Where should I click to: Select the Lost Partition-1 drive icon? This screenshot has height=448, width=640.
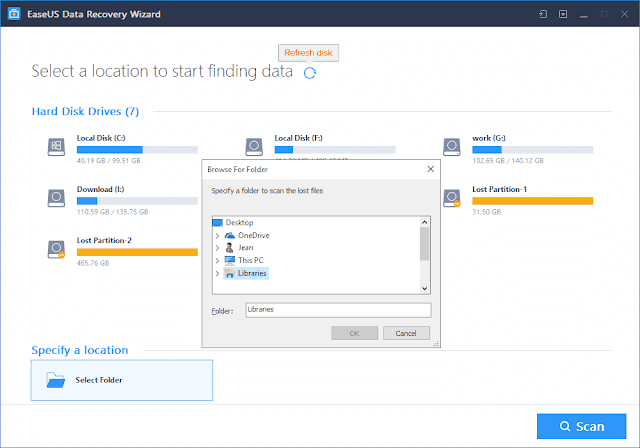click(452, 198)
